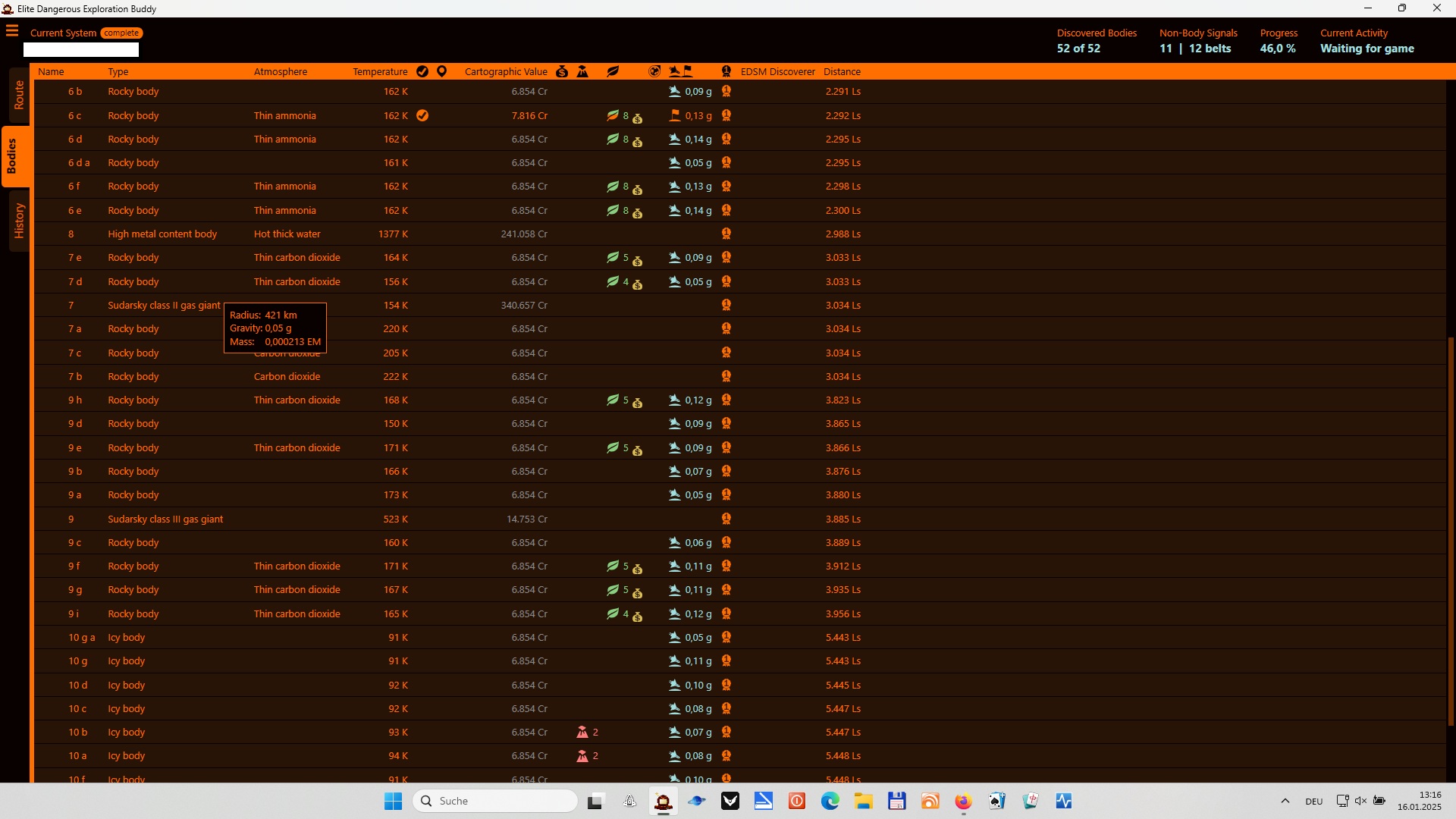Sort by Temperature column header

coord(380,71)
